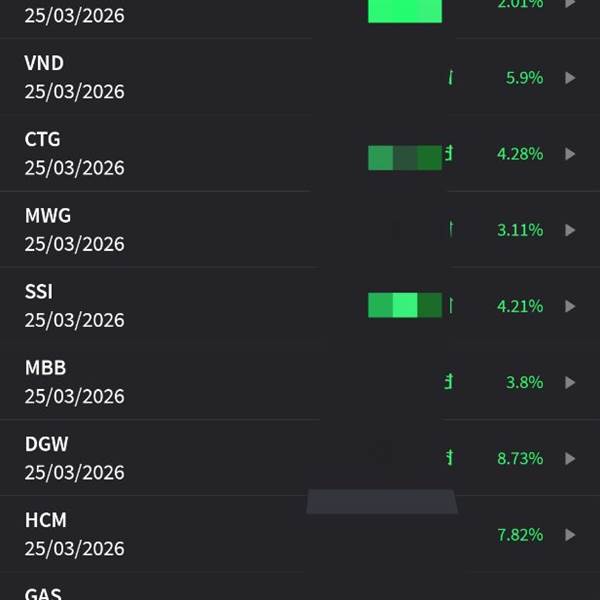
Task: Open details arrow for MWG
Action: (x=570, y=230)
